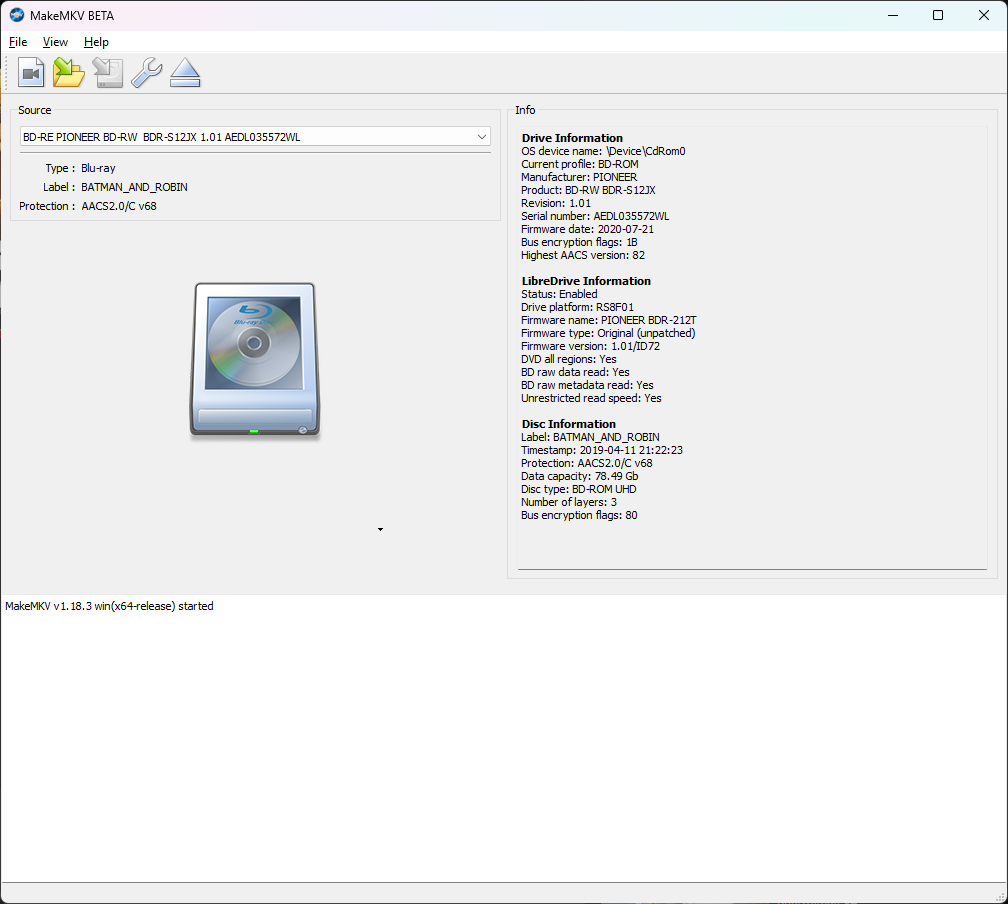Click the log message MakeMKV v1.18.3 started
The height and width of the screenshot is (904, 1008).
point(109,606)
